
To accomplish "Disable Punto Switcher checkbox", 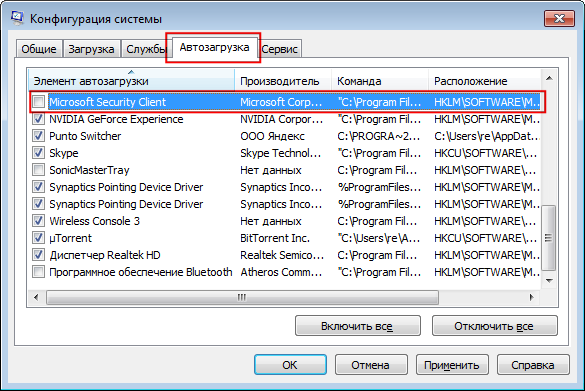I will pos(38,136).
